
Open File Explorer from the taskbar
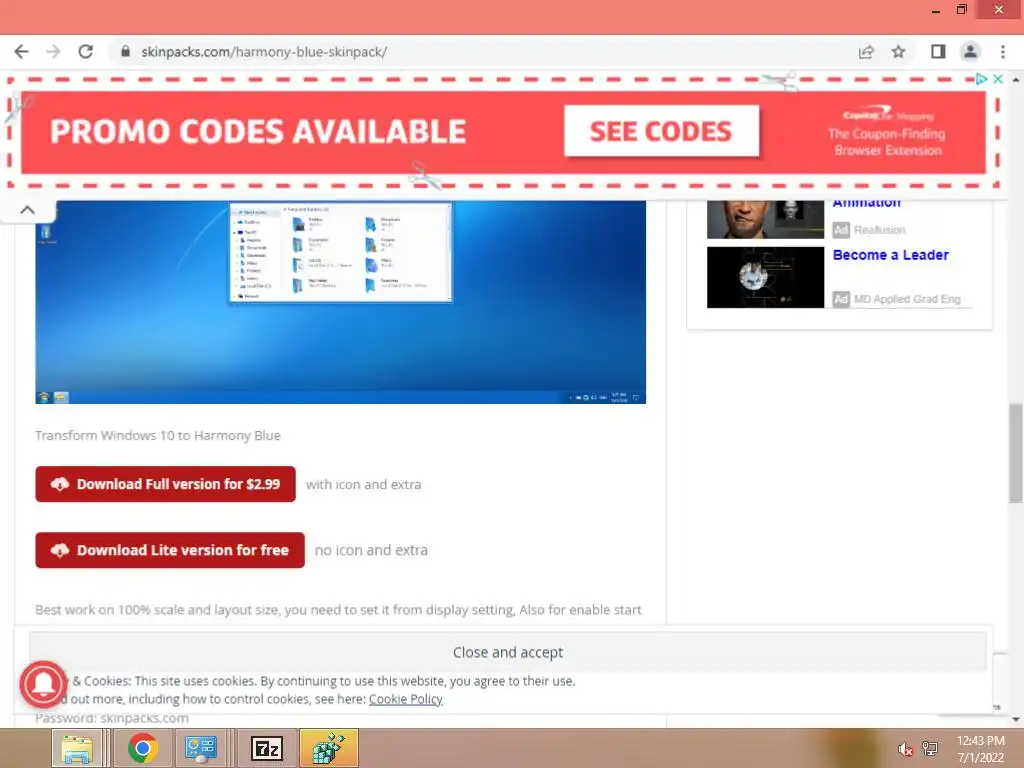(77, 748)
